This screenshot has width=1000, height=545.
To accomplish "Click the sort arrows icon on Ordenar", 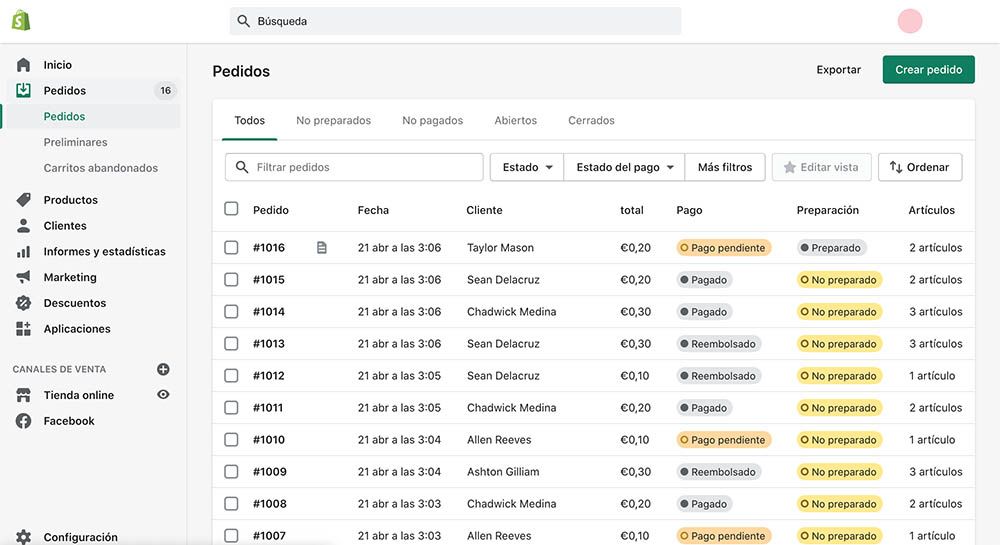I will [896, 167].
